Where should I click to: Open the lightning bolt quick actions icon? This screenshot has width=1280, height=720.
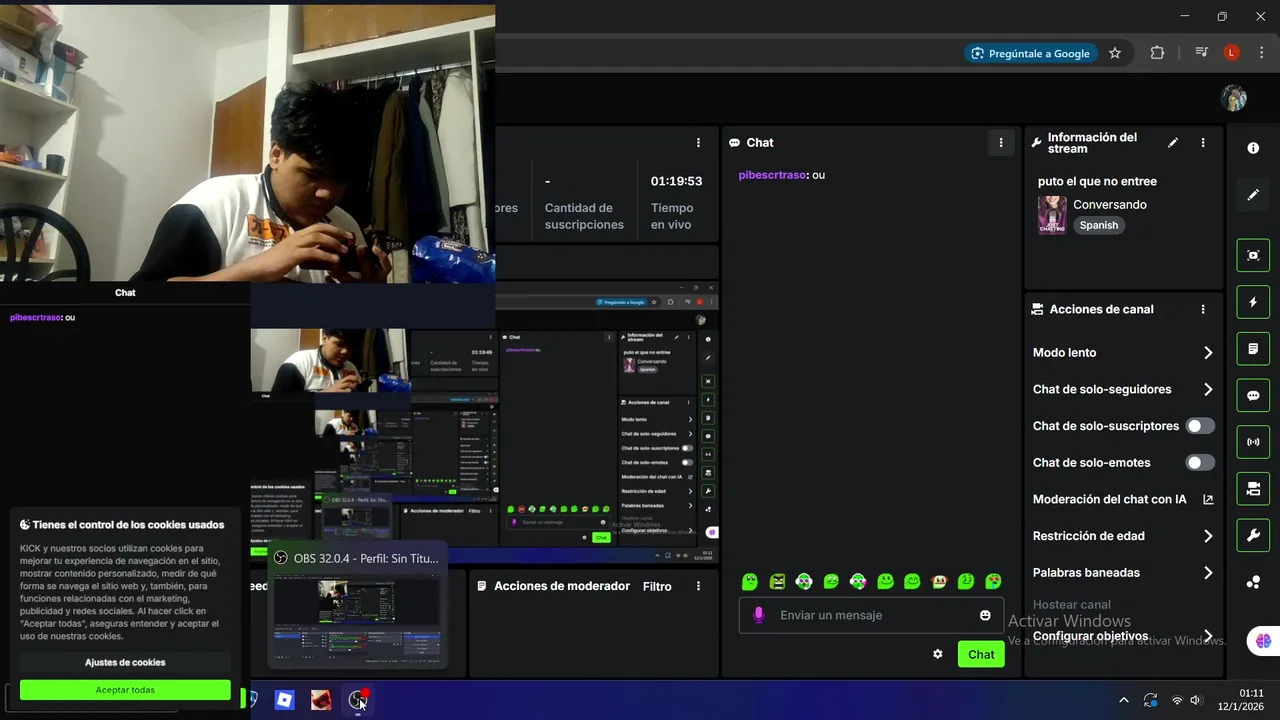(x=1253, y=302)
